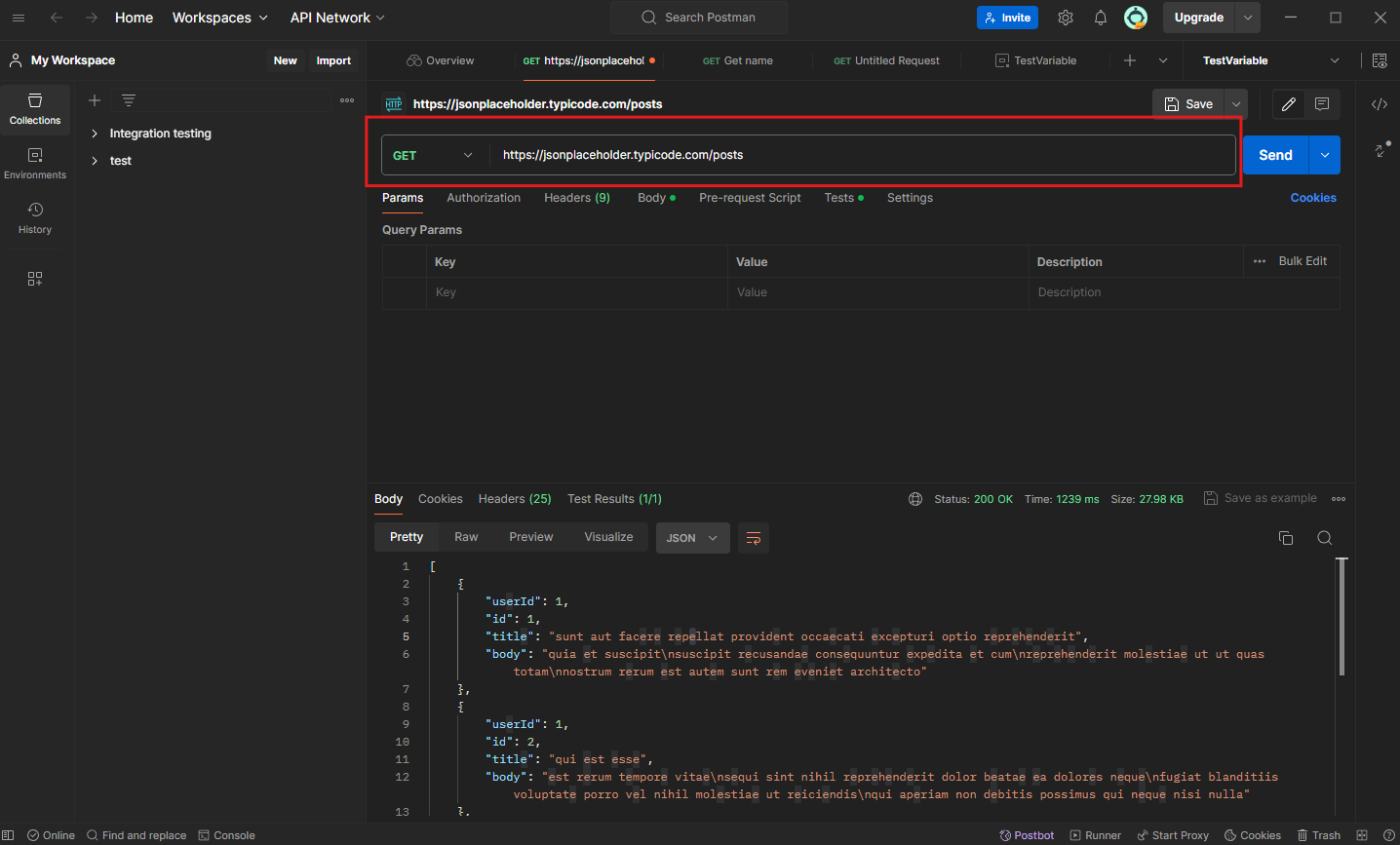Open the request comments icon
Screen dimensions: 1400x845
1322,104
